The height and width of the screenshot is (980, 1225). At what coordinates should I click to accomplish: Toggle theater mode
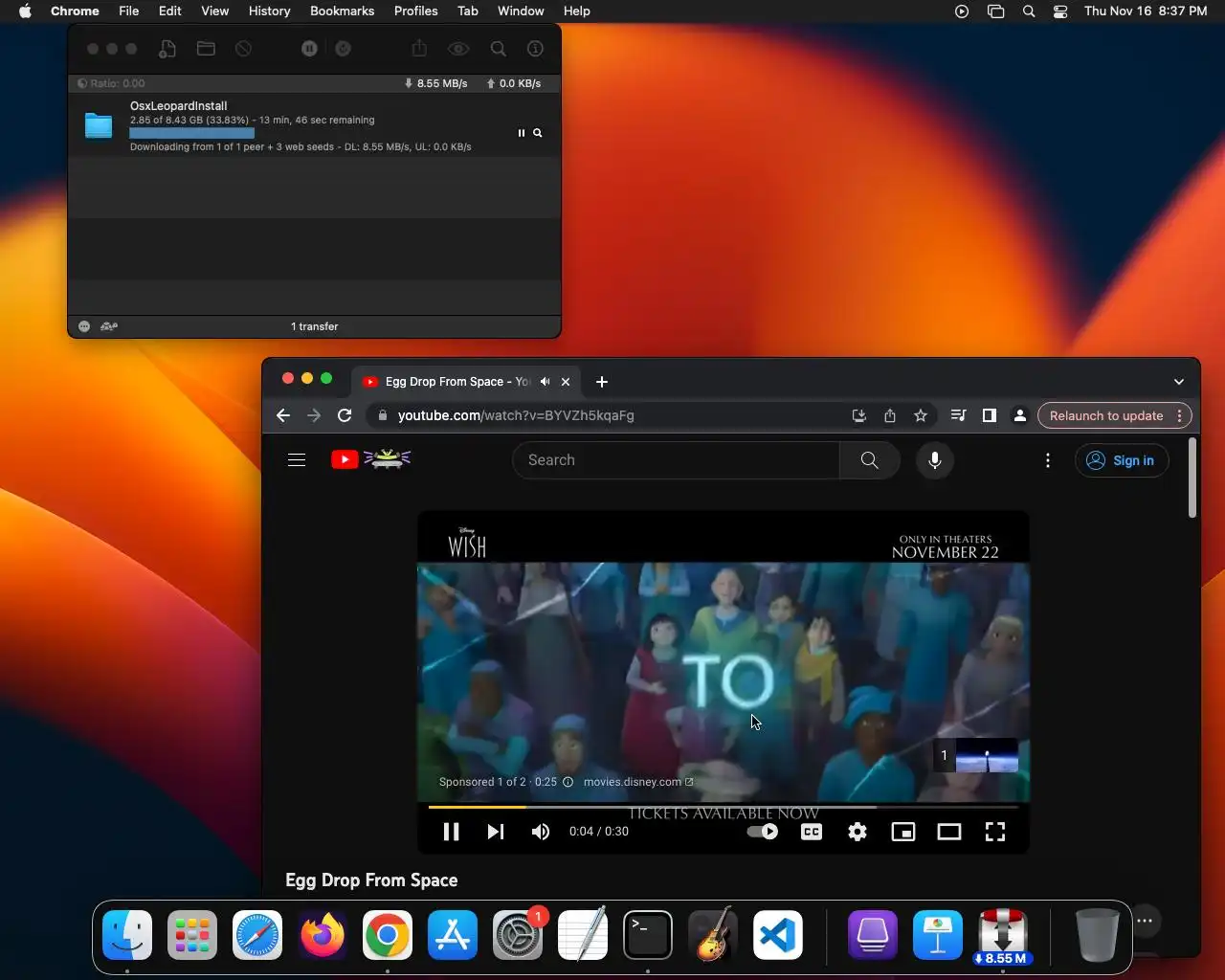coord(949,832)
